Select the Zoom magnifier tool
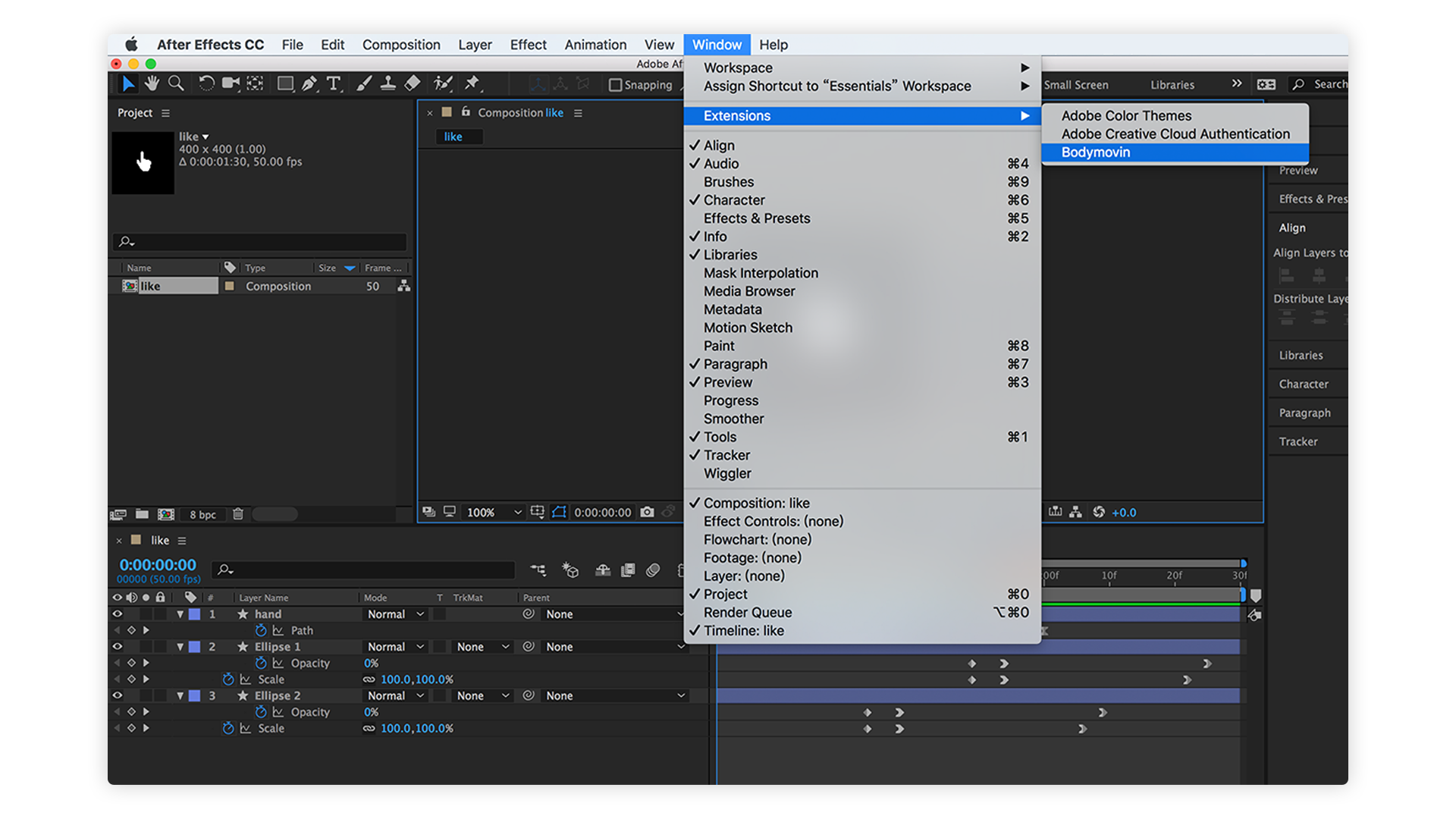This screenshot has width=1456, height=819. point(176,83)
